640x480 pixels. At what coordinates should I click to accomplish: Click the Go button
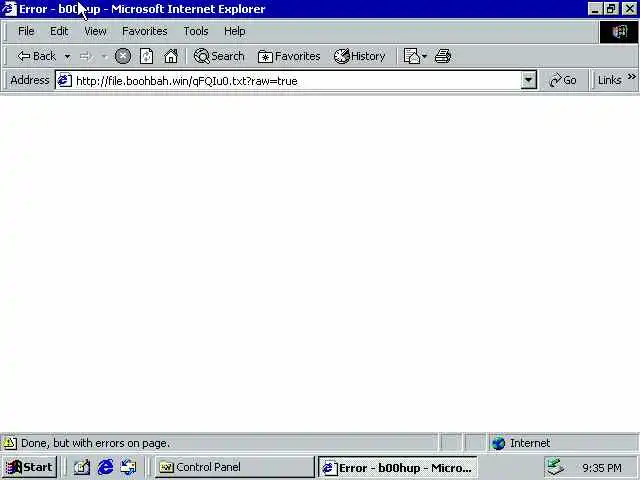click(563, 80)
